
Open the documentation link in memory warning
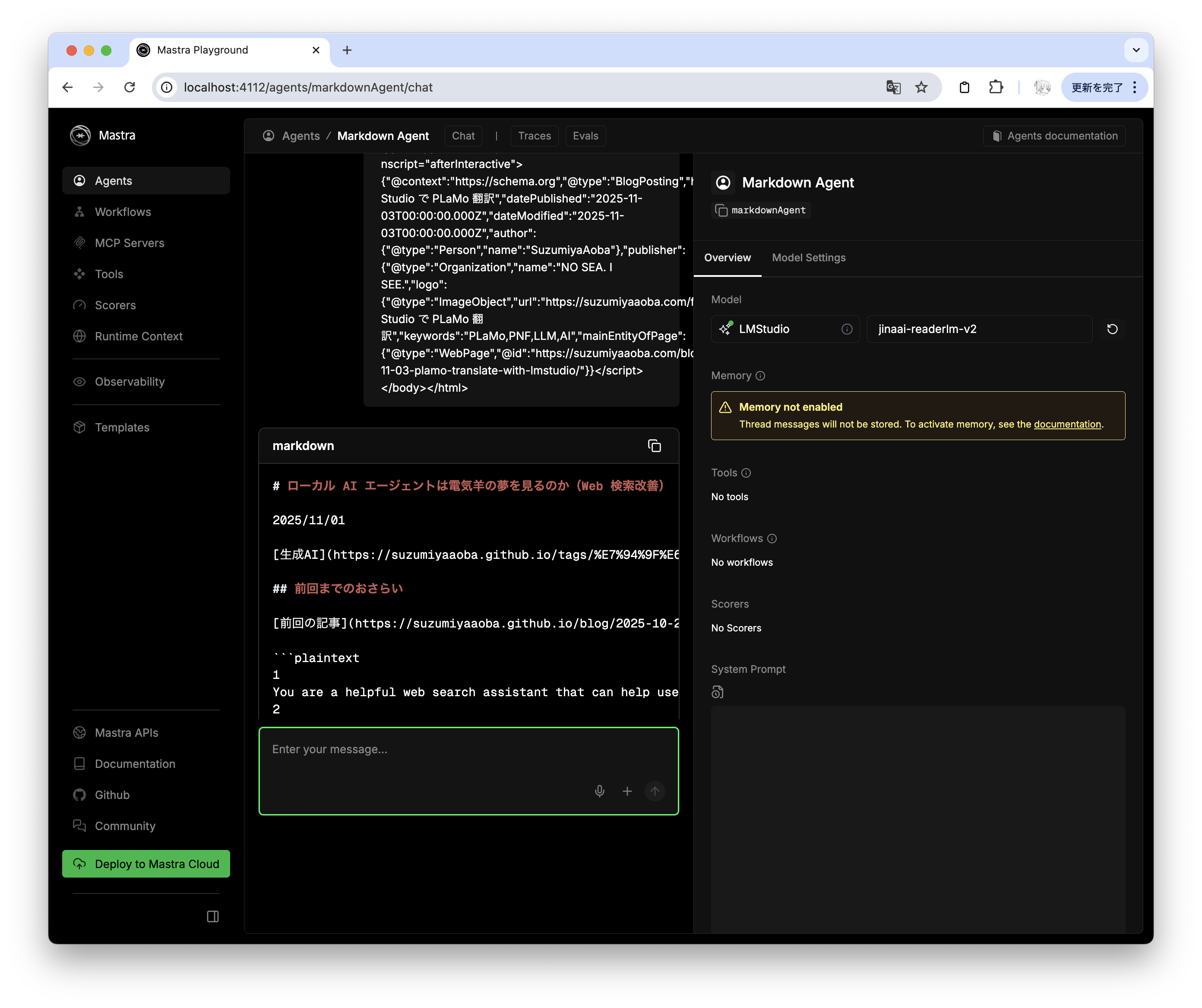[1067, 424]
